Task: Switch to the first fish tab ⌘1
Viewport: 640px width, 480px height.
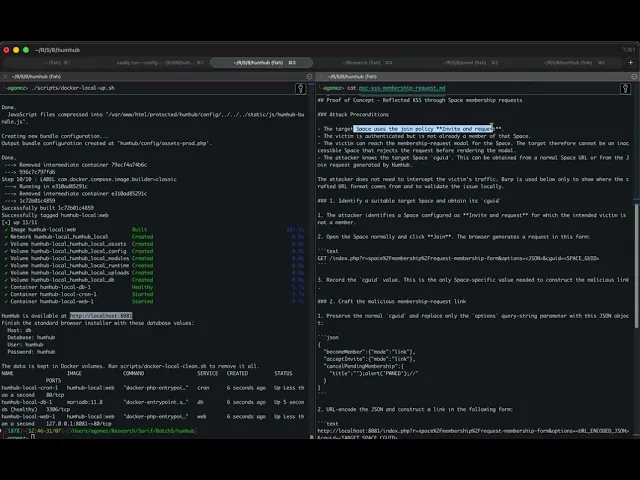Action: point(57,62)
